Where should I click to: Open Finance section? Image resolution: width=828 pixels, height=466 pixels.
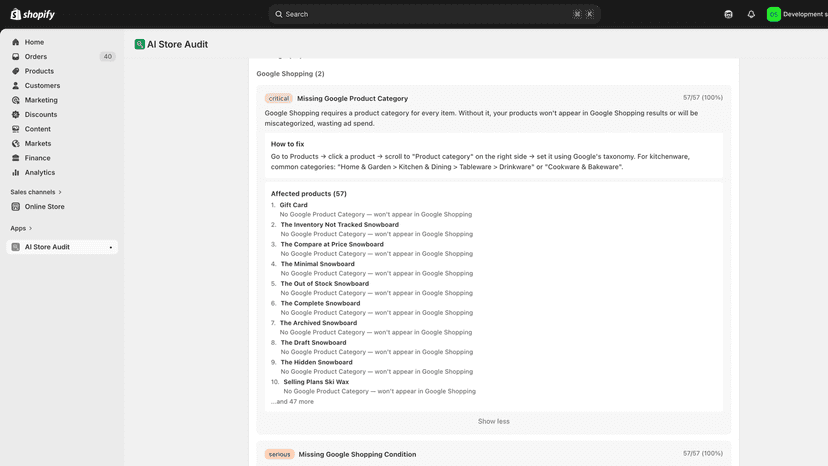pos(37,158)
